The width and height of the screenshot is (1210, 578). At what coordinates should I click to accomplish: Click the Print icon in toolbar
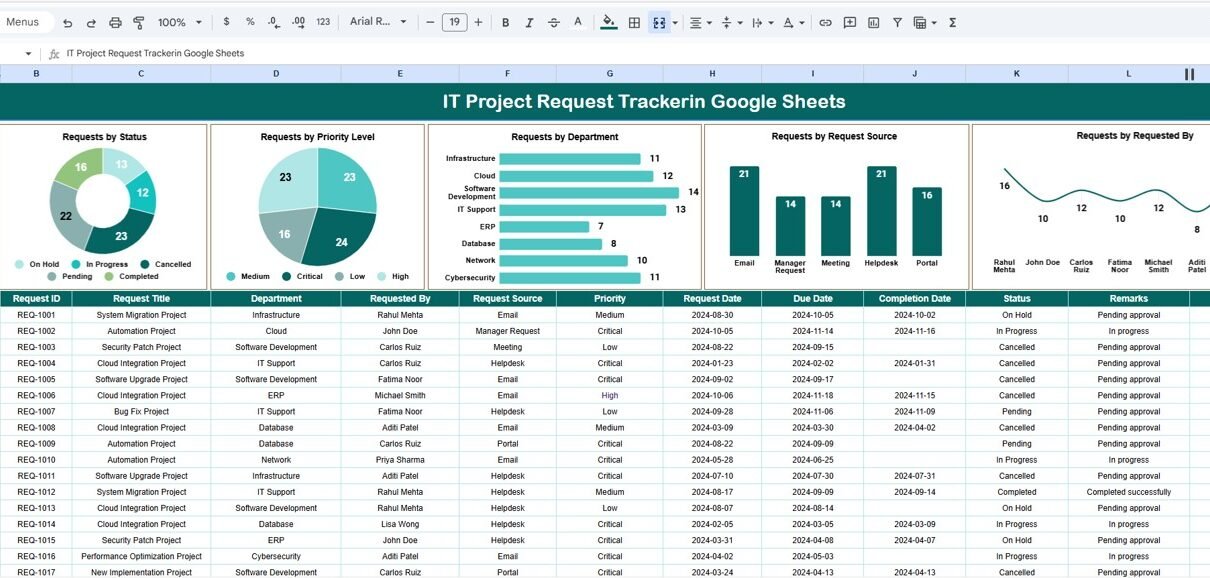pyautogui.click(x=115, y=22)
